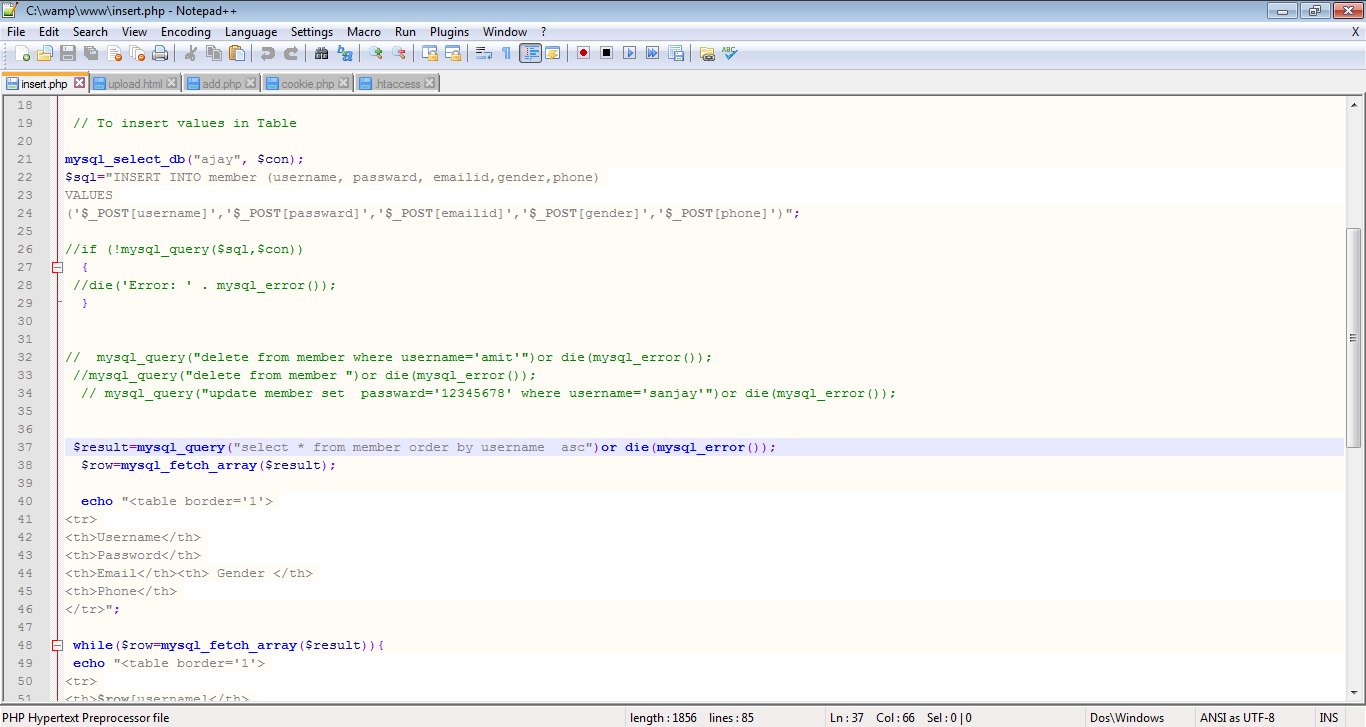
Task: Click the INS status bar indicator
Action: coord(1329,718)
